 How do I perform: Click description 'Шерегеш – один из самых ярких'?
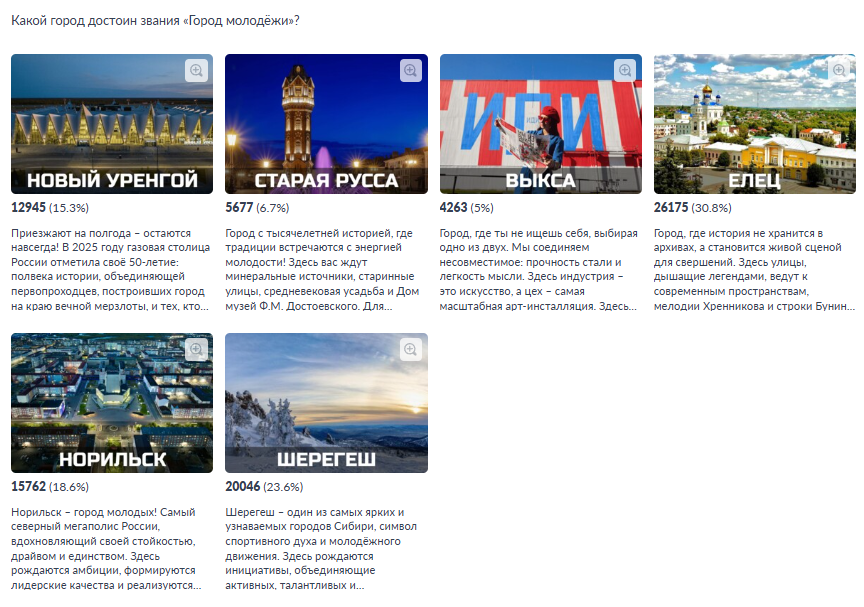[321, 549]
